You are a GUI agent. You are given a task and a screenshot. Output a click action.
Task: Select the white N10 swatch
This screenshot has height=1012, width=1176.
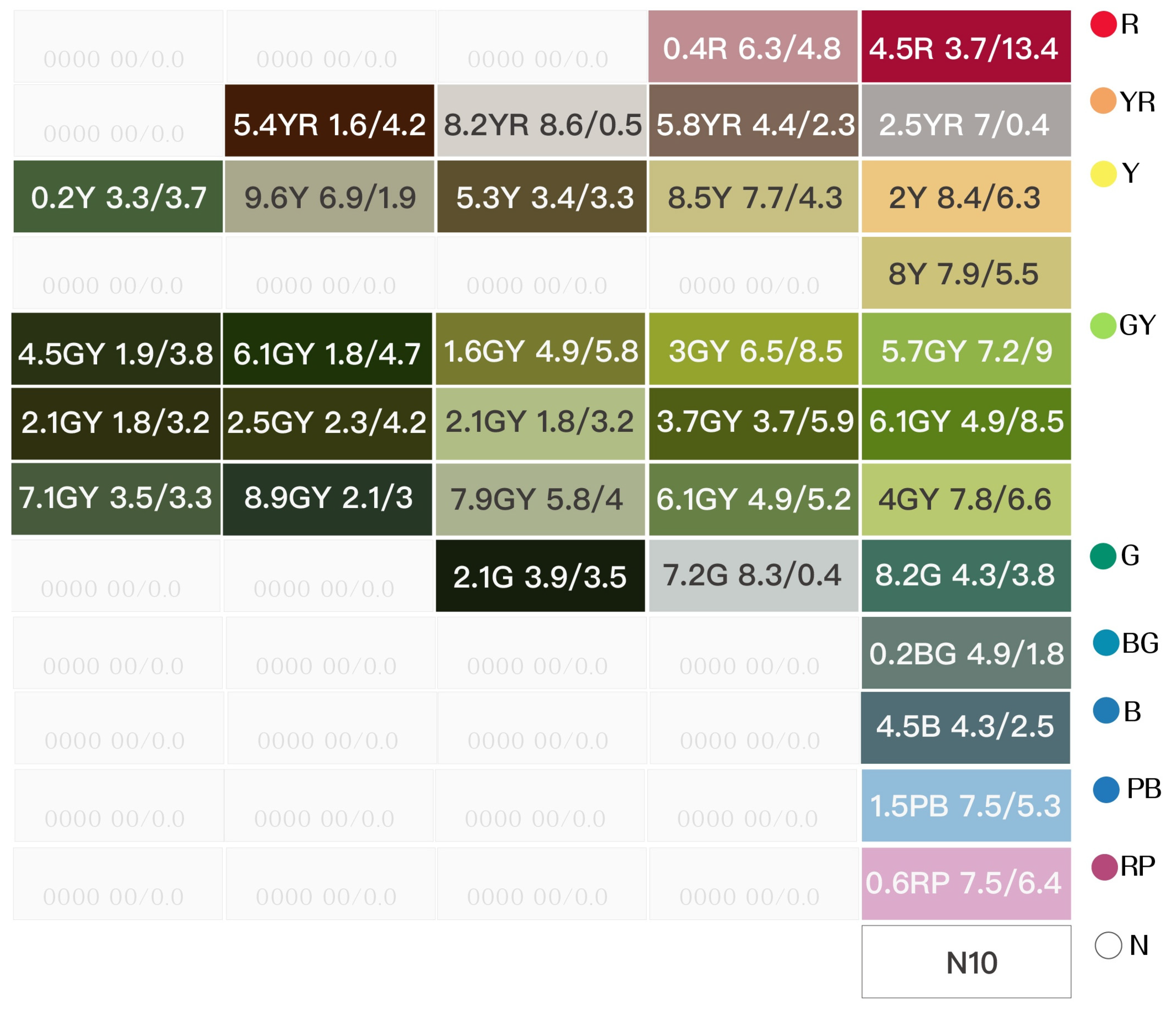966,962
